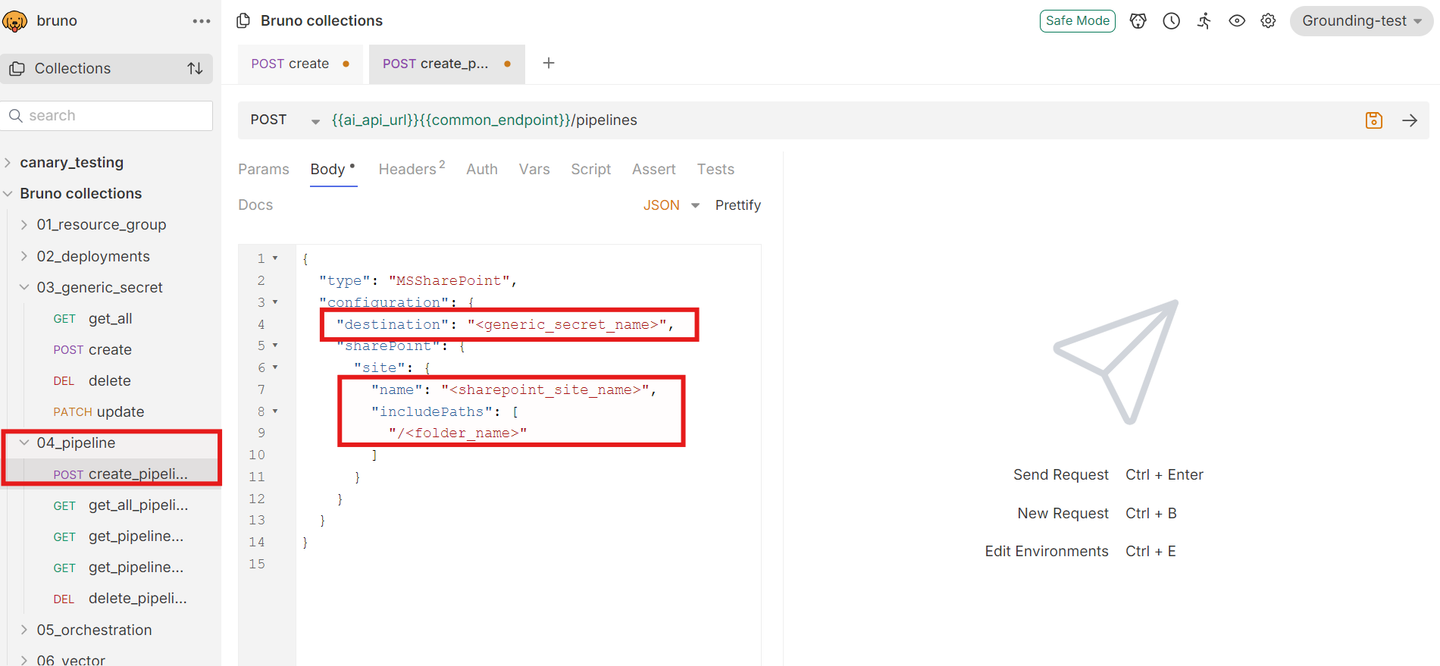Click the large paper plane icon
Screen dimensions: 1440x666
pos(1116,361)
